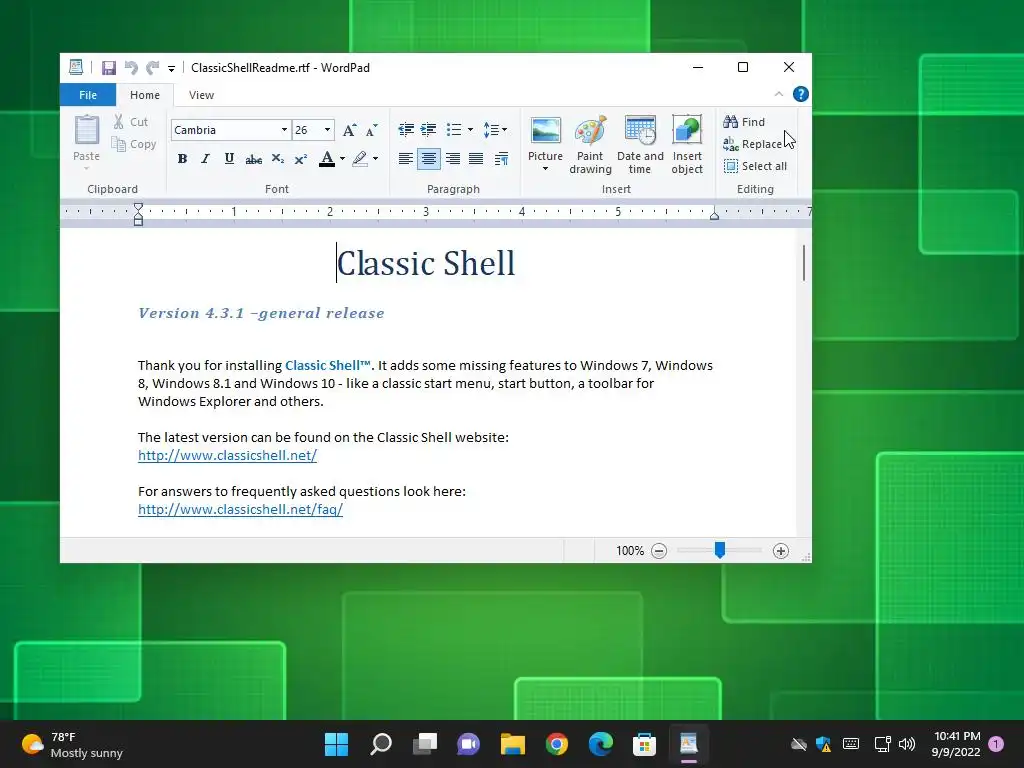Click the Classic Shell heading text
1024x768 pixels.
tap(426, 263)
